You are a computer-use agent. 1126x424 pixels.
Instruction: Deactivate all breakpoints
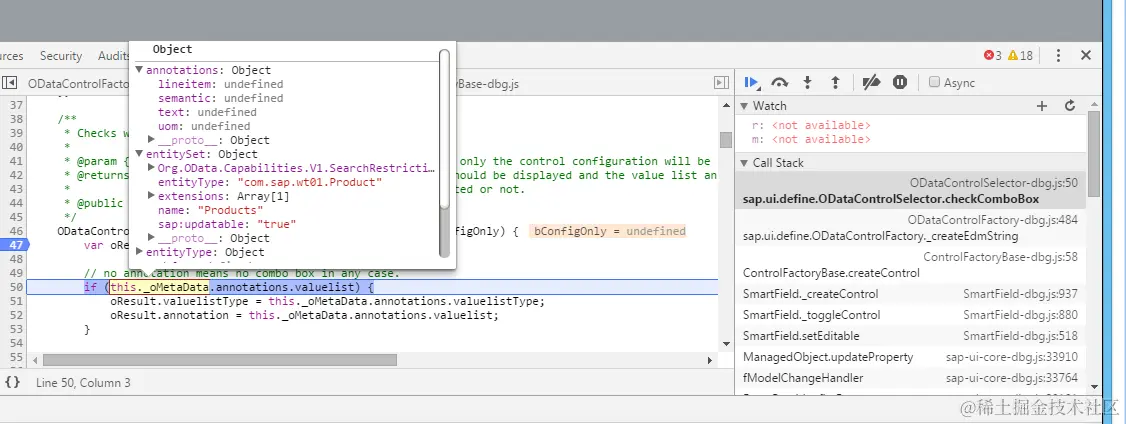point(871,83)
